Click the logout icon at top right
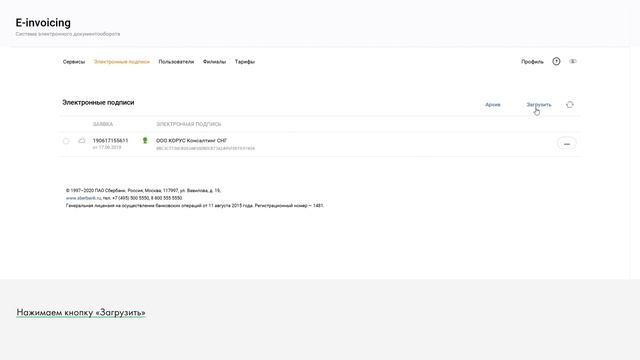 pyautogui.click(x=573, y=61)
